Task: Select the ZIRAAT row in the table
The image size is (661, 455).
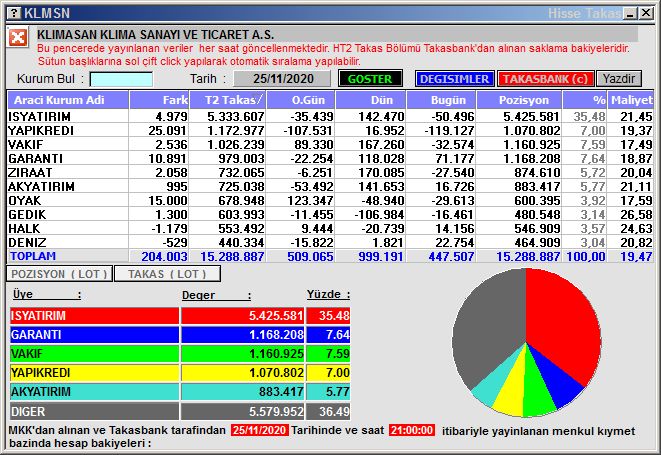Action: pyautogui.click(x=330, y=172)
